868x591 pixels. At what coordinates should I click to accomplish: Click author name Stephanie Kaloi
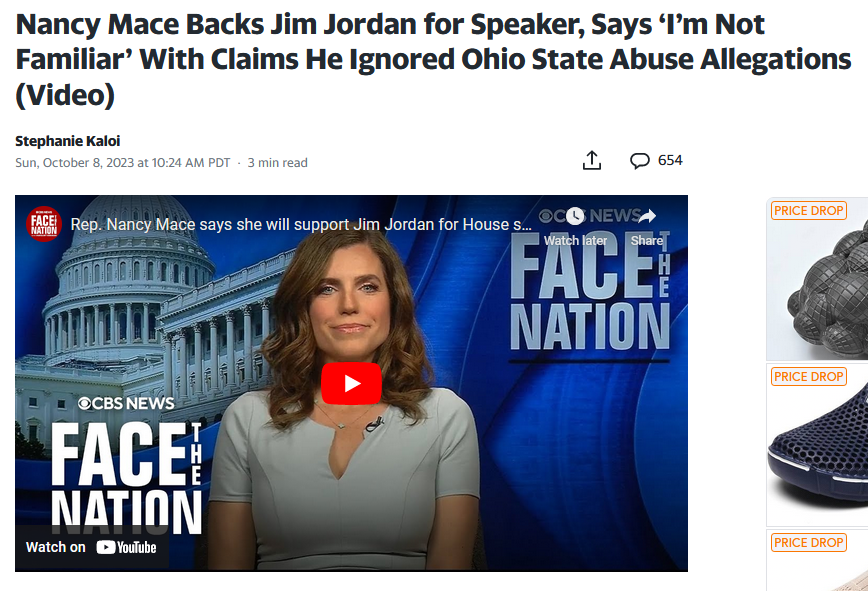[68, 141]
